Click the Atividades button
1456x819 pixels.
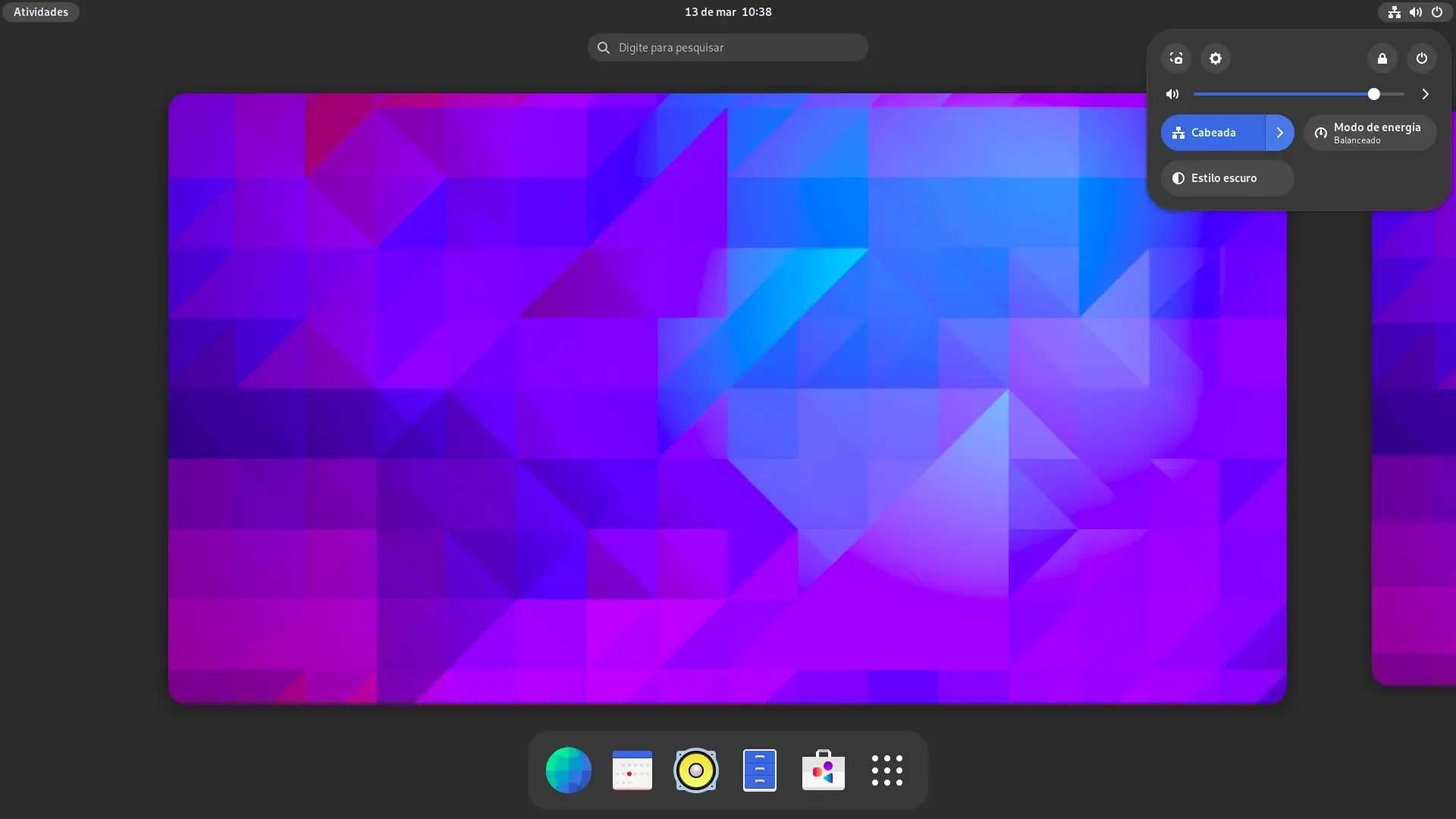41,12
